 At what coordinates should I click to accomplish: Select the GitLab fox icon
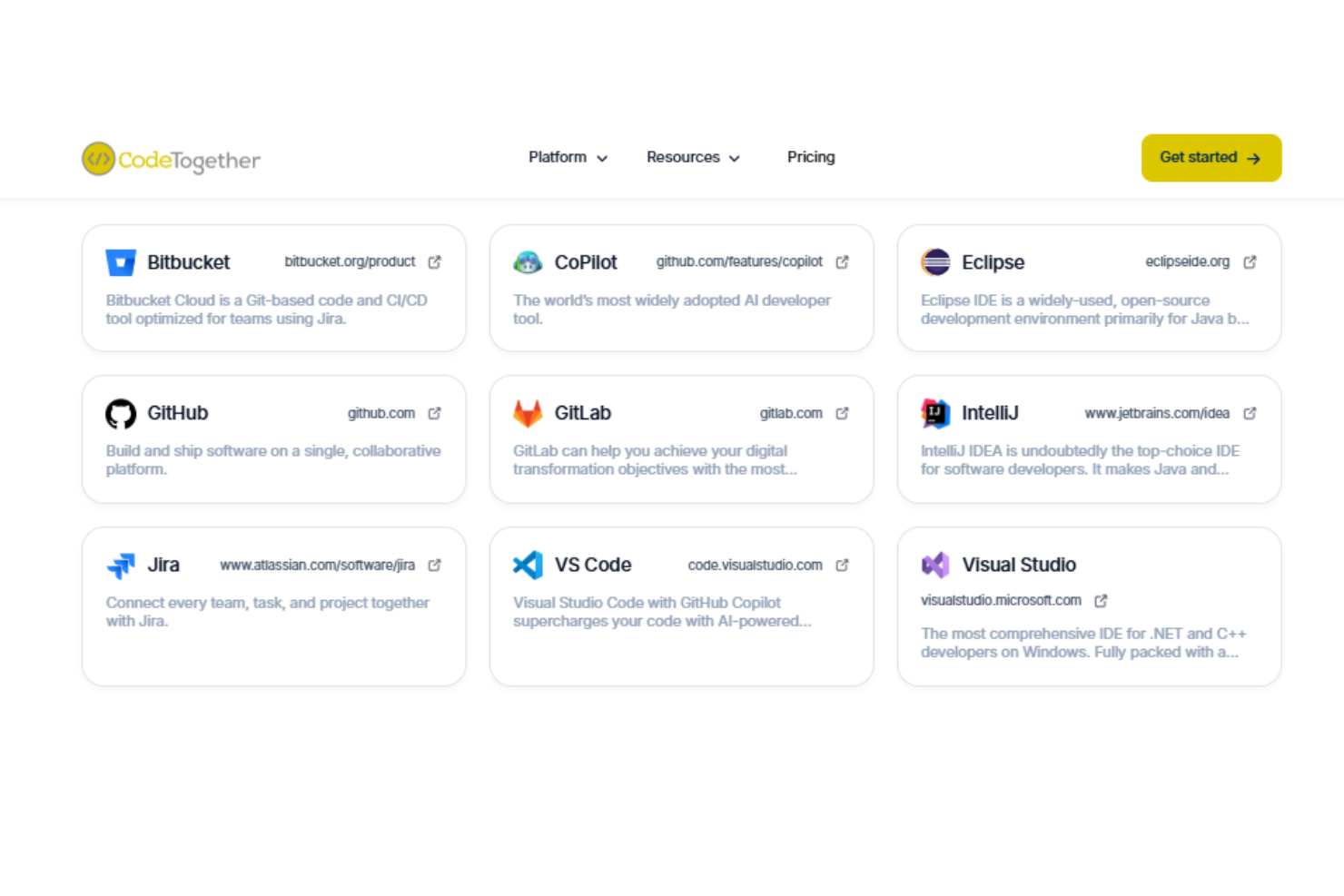[x=529, y=413]
